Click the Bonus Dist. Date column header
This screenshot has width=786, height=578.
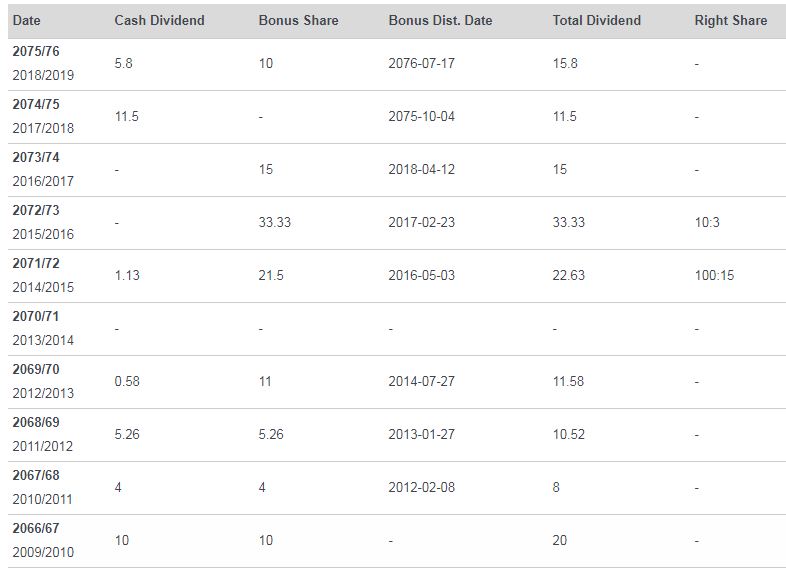pyautogui.click(x=440, y=21)
